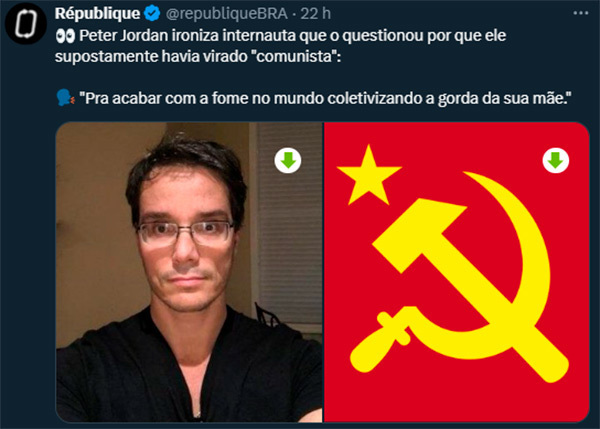The height and width of the screenshot is (429, 600).
Task: Click the green download arrow on the selfie photo
Action: 288,160
